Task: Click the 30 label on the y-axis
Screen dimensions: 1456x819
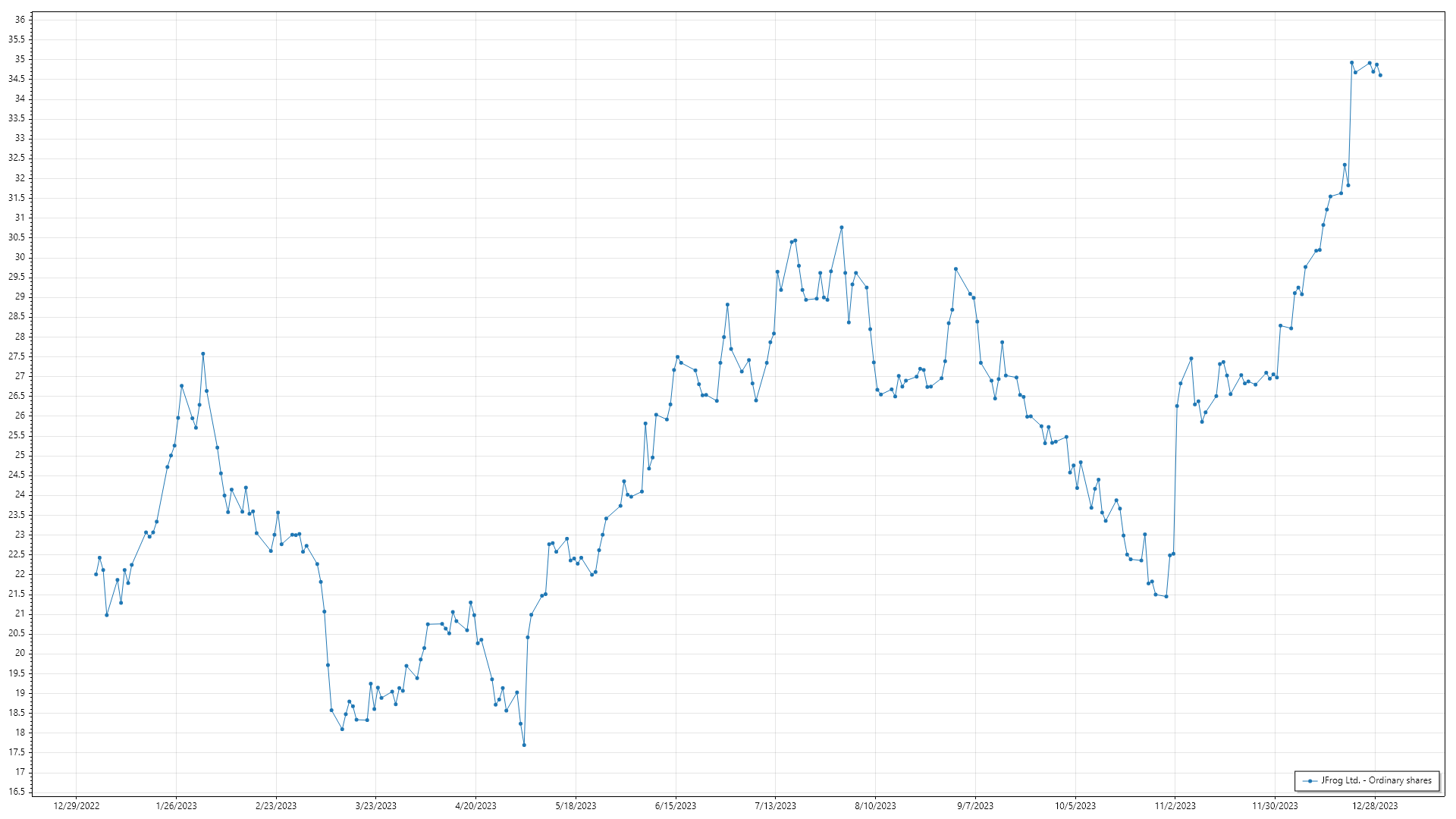Action: pyautogui.click(x=20, y=257)
